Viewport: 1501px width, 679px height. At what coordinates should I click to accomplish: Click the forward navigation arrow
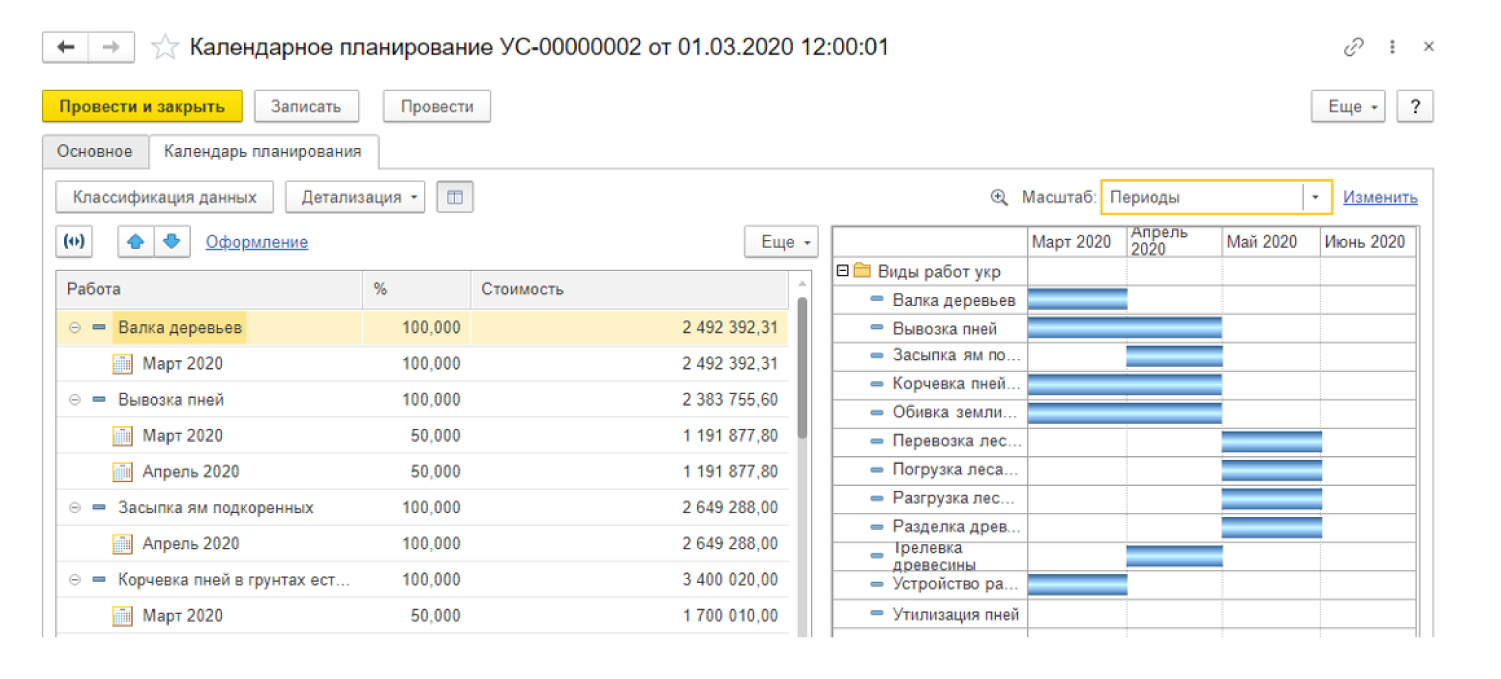point(112,47)
